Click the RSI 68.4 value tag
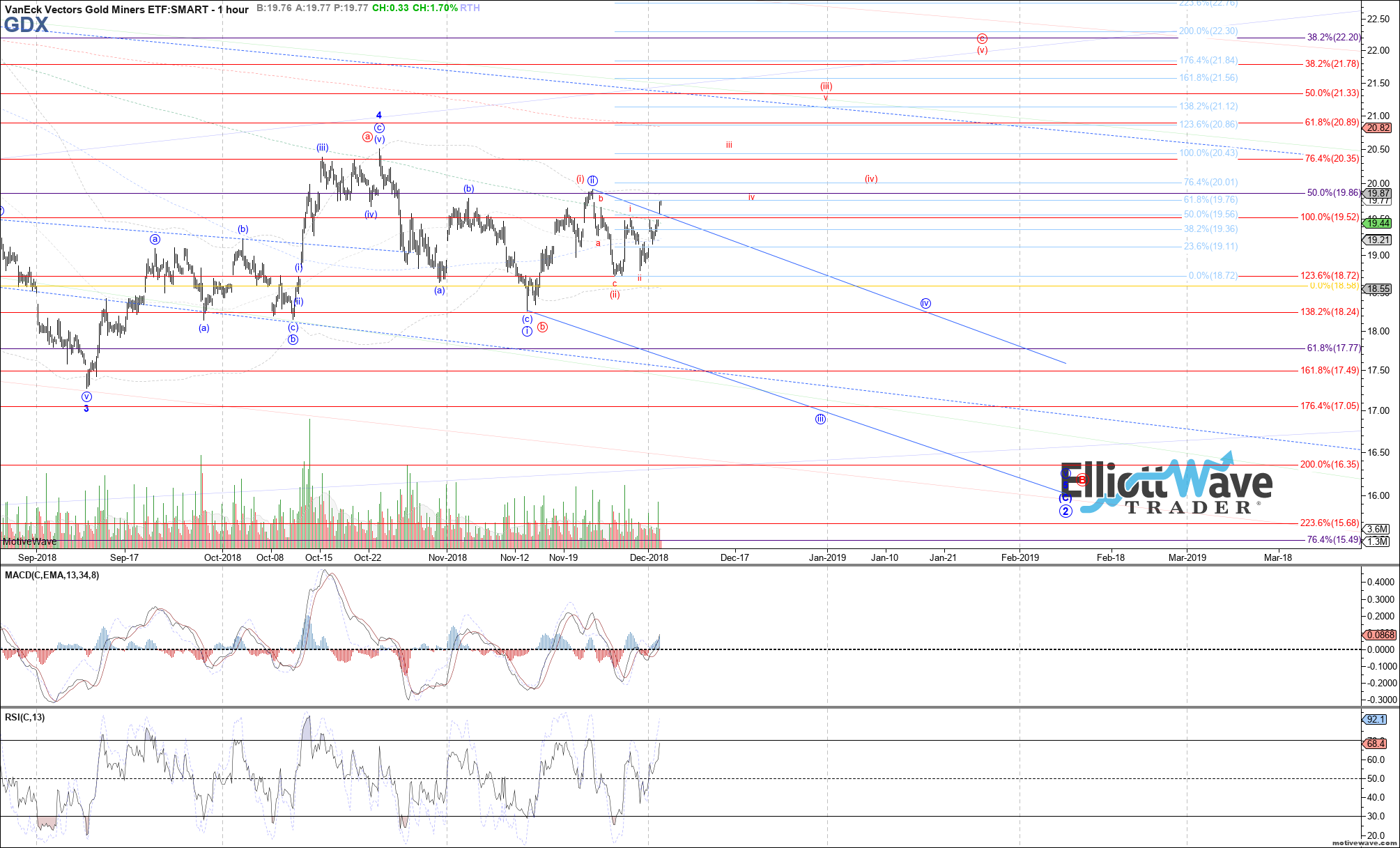Screen dimensions: 1400x848 tap(1376, 744)
